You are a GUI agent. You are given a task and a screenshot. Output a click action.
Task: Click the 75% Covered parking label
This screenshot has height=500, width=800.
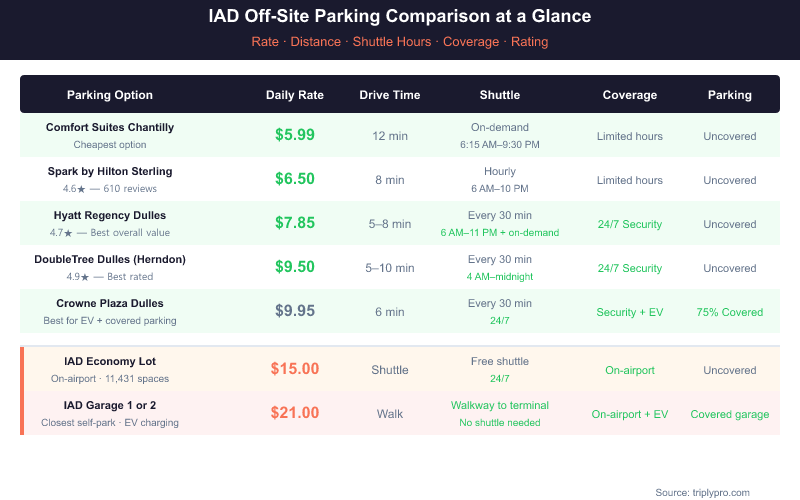click(x=730, y=312)
